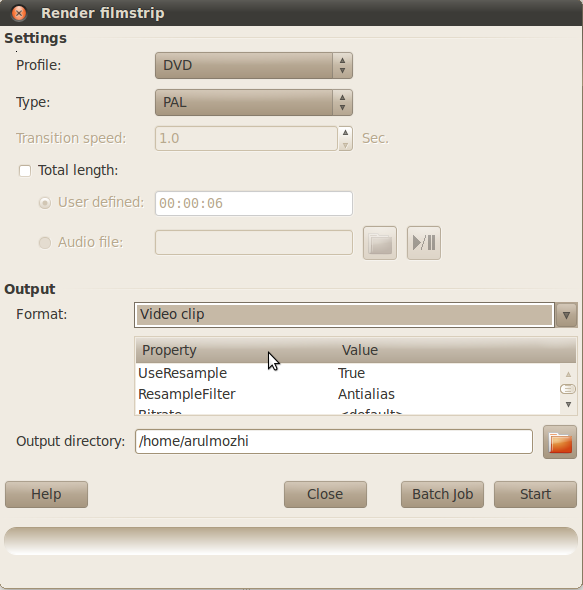Browse output directory with orange folder icon
583x590 pixels.
(560, 442)
